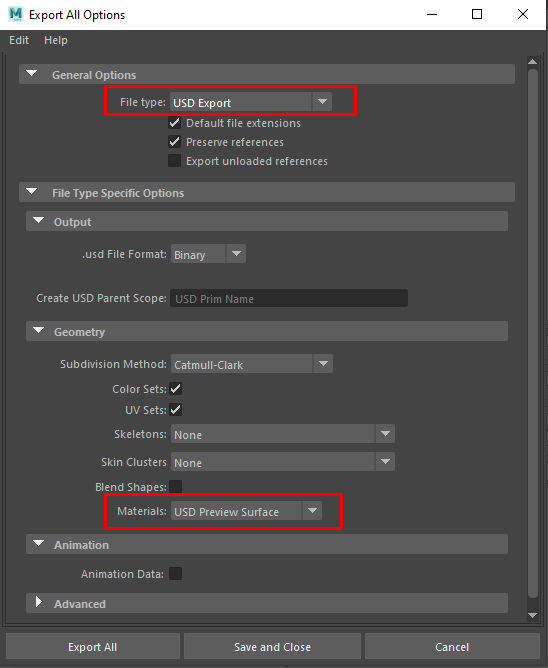Enable the Blend Shapes checkbox
The width and height of the screenshot is (548, 668).
176,487
